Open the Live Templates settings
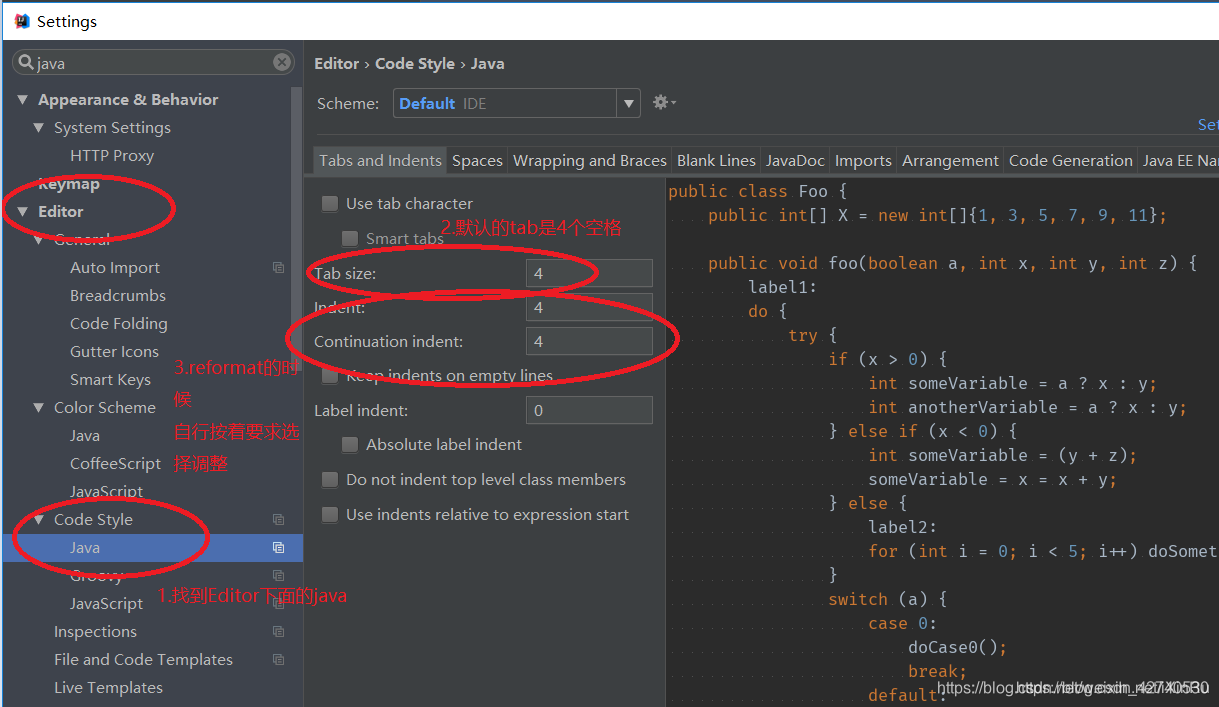Viewport: 1219px width, 707px height. tap(108, 688)
